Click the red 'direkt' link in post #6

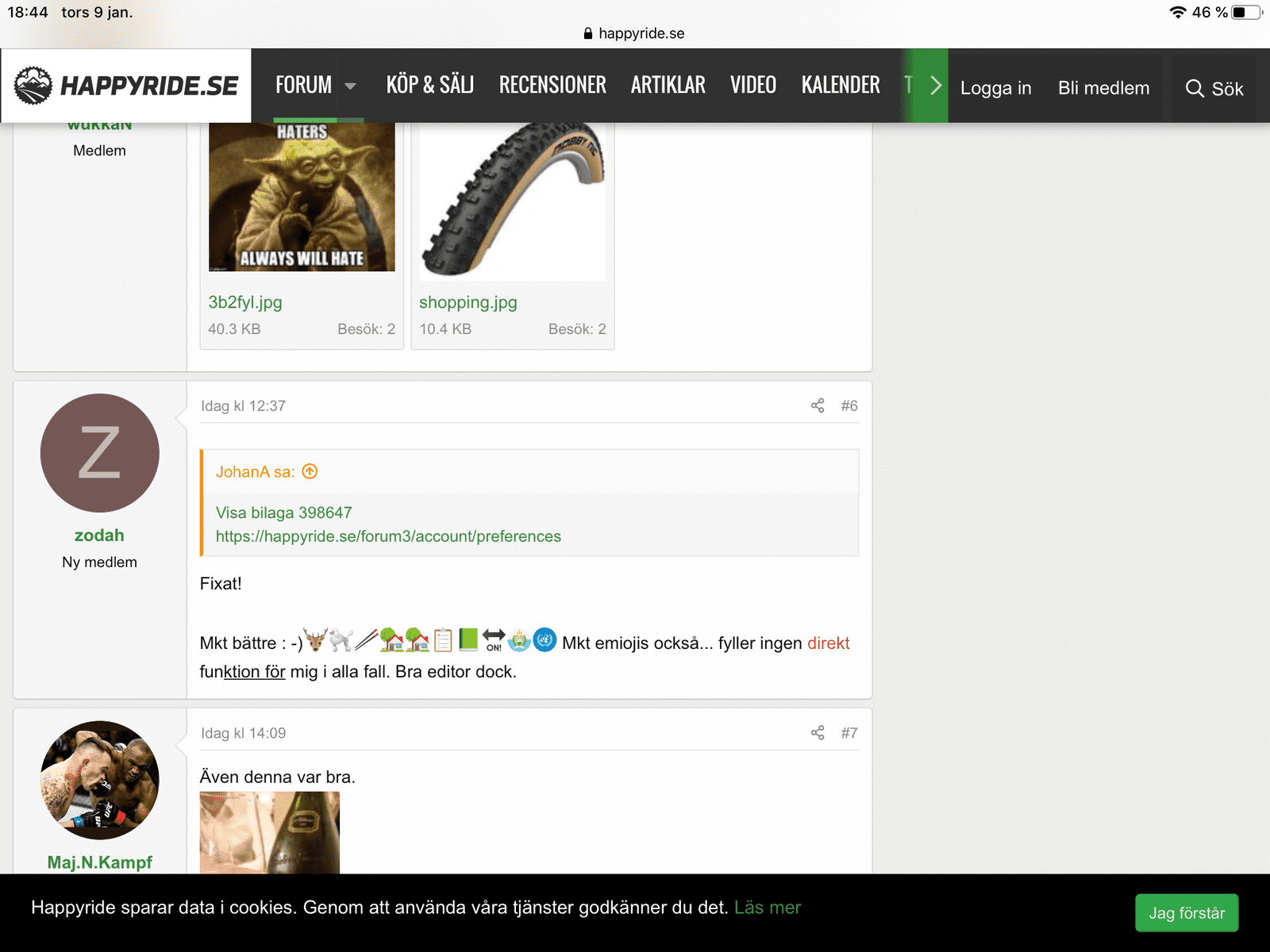pos(828,643)
